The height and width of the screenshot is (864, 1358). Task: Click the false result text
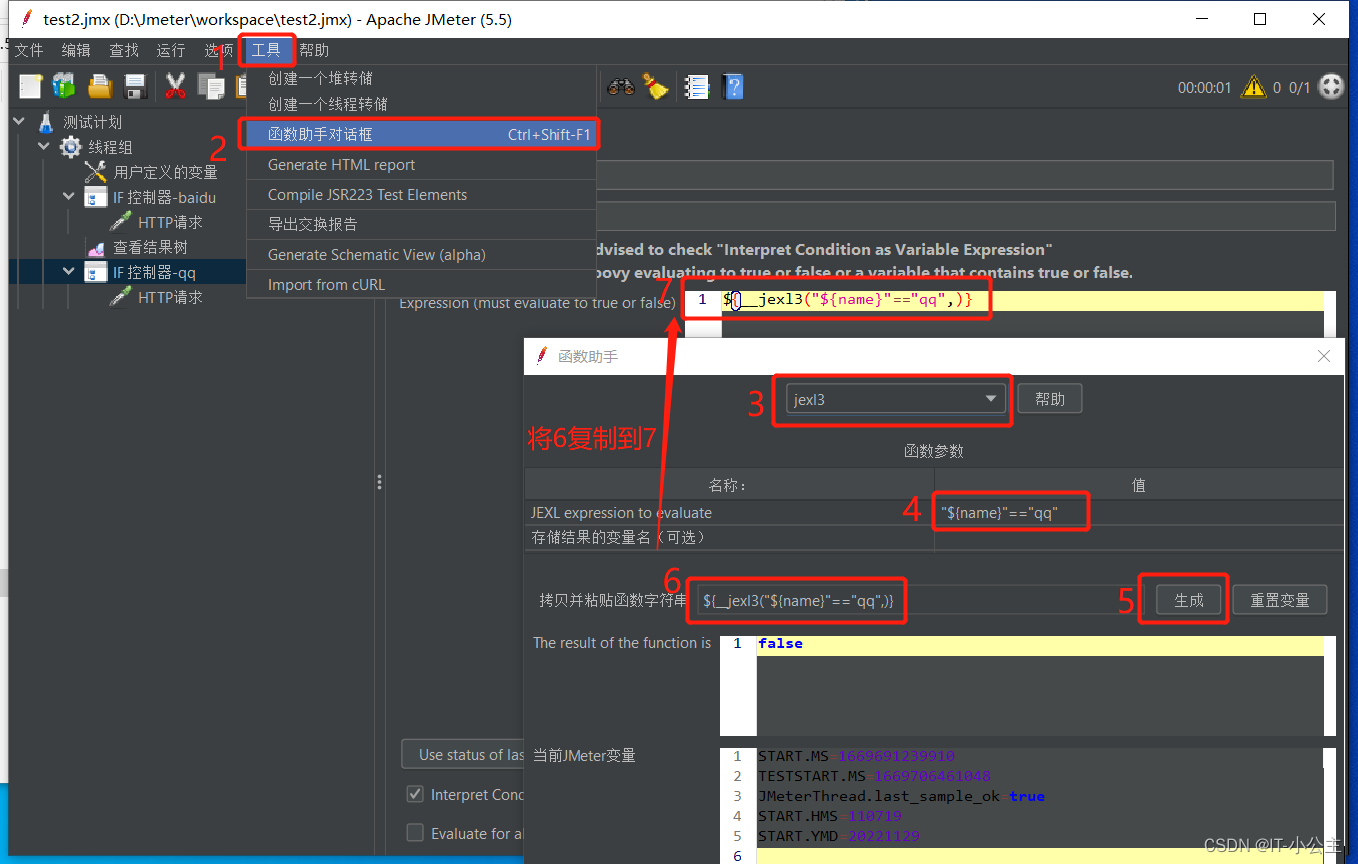coord(780,644)
